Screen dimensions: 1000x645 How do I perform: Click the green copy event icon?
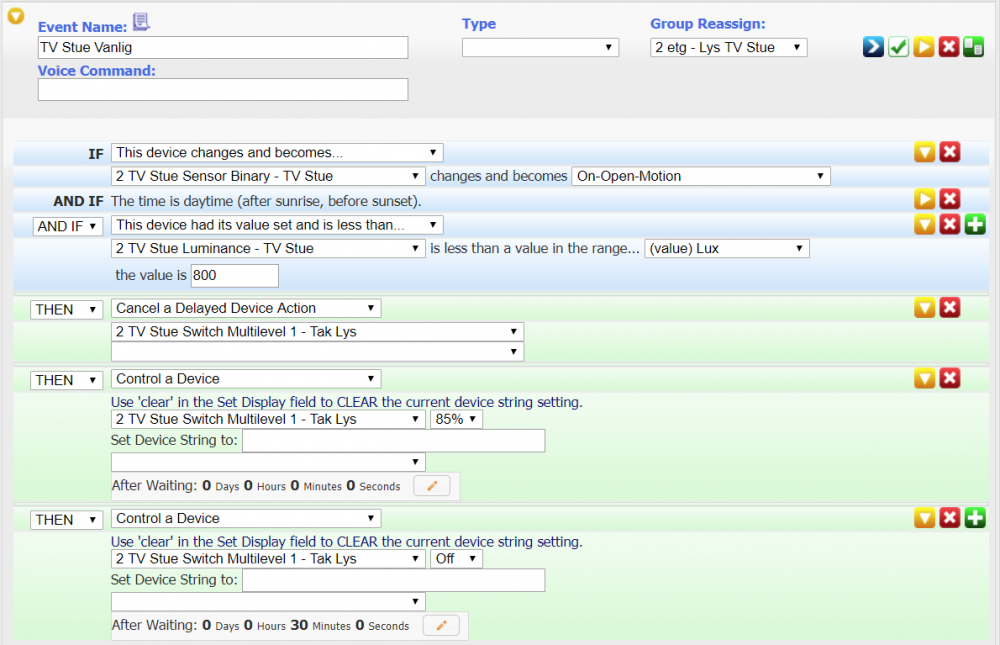(x=973, y=47)
